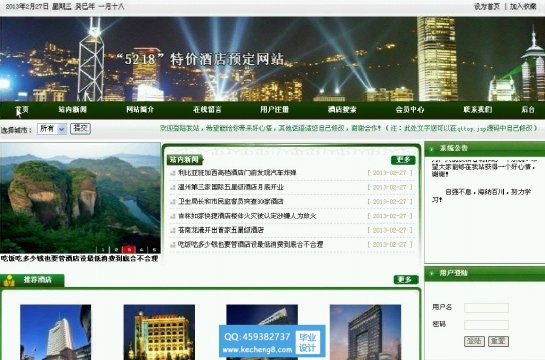Image resolution: width=545 pixels, height=360 pixels.
Task: Select slide number 5 in the image slideshow
Action: click(154, 249)
